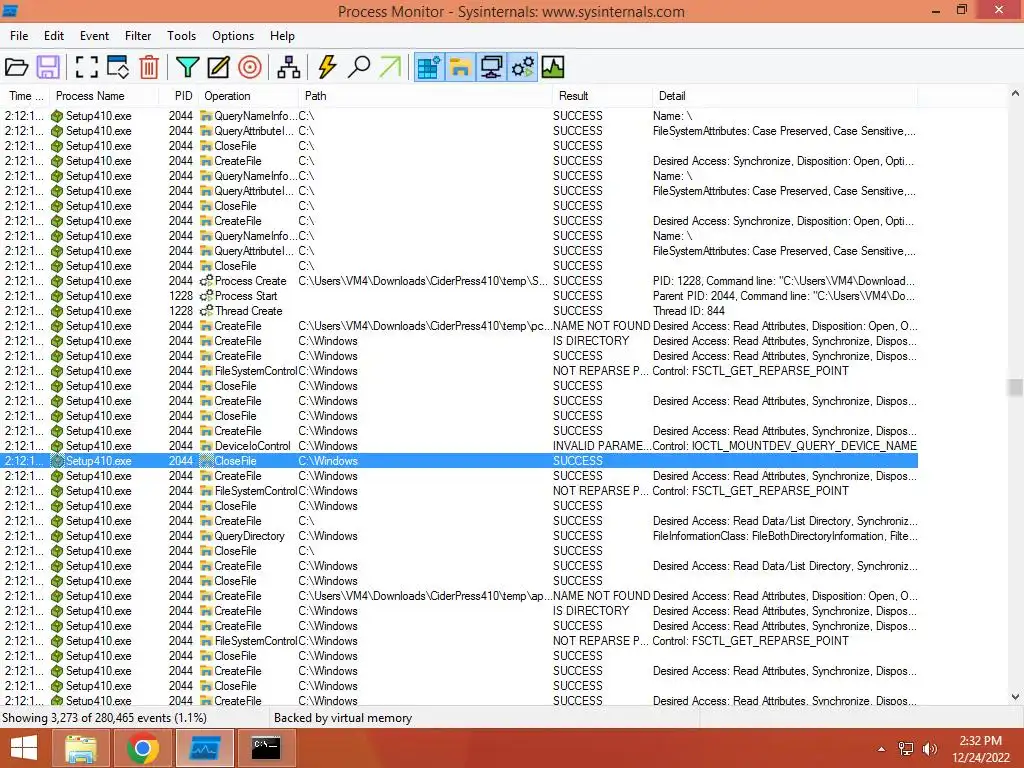Select the QueryDirectory event row
This screenshot has height=768, width=1024.
coord(460,536)
